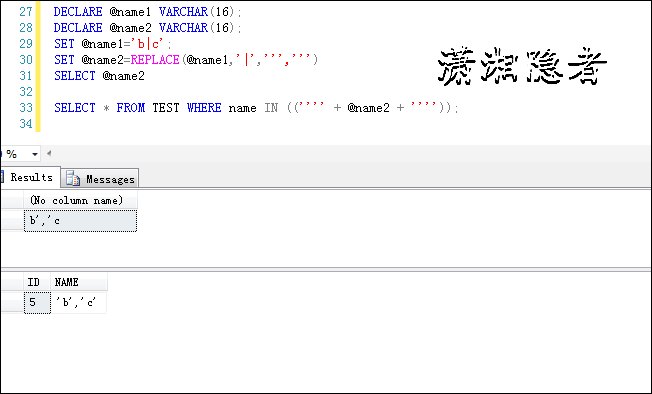Screen dimensions: 652x394
Task: Click the b','c result cell
Action: [x=80, y=221]
